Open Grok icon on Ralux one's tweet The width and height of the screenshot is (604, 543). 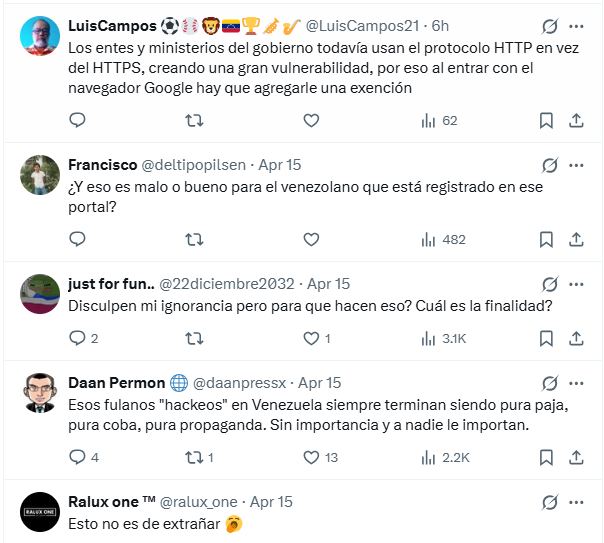pos(549,502)
